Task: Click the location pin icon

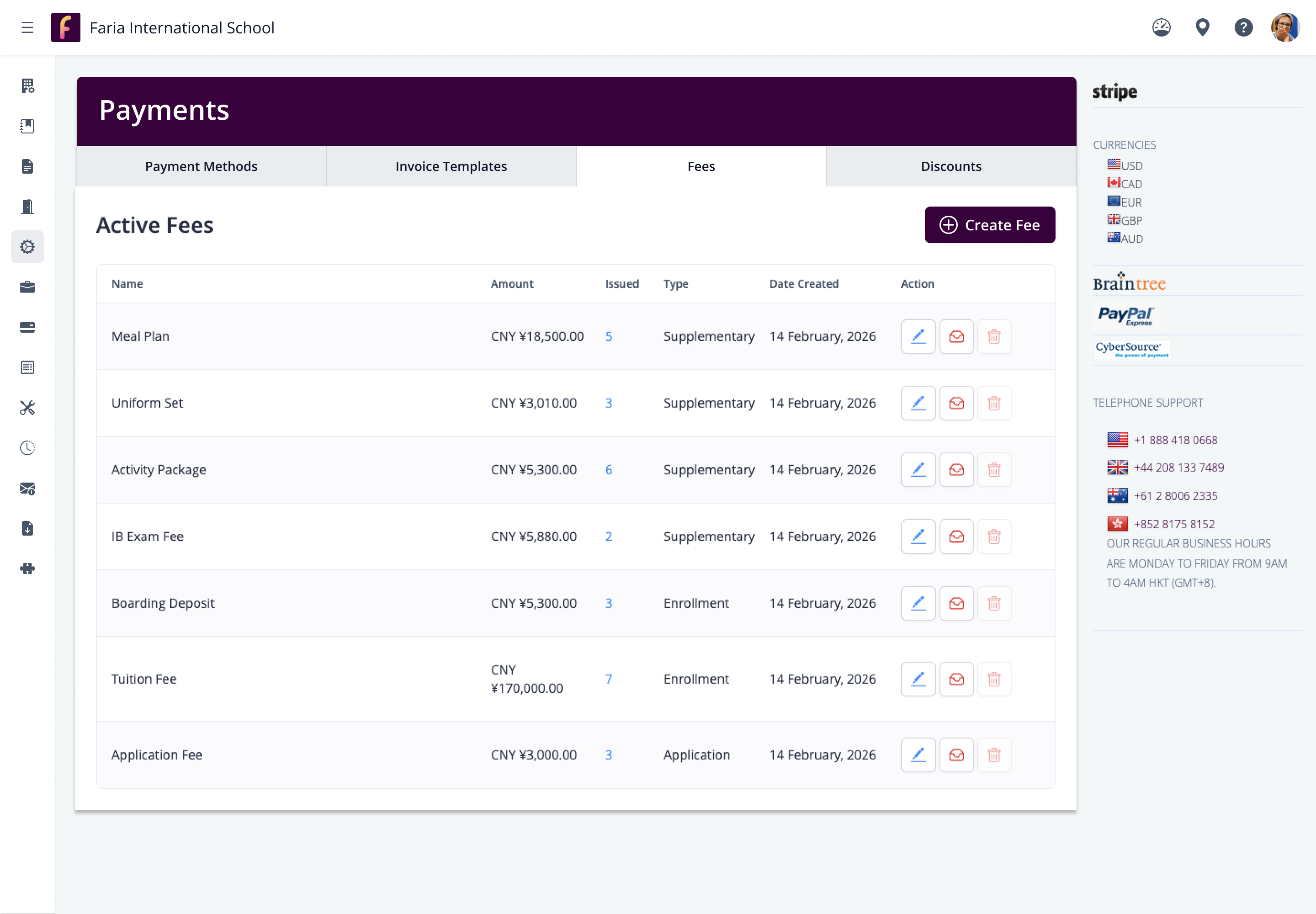Action: coord(1202,27)
